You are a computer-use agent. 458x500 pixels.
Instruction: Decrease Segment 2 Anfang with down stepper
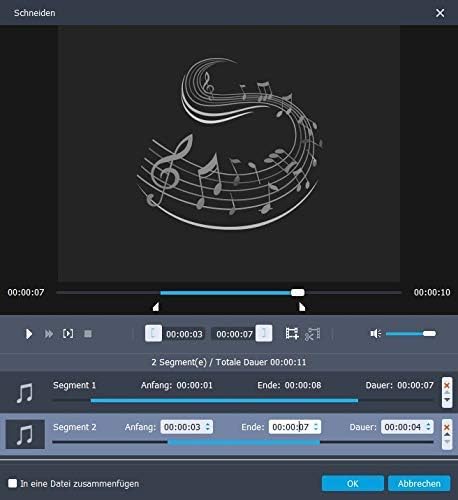[x=208, y=430]
